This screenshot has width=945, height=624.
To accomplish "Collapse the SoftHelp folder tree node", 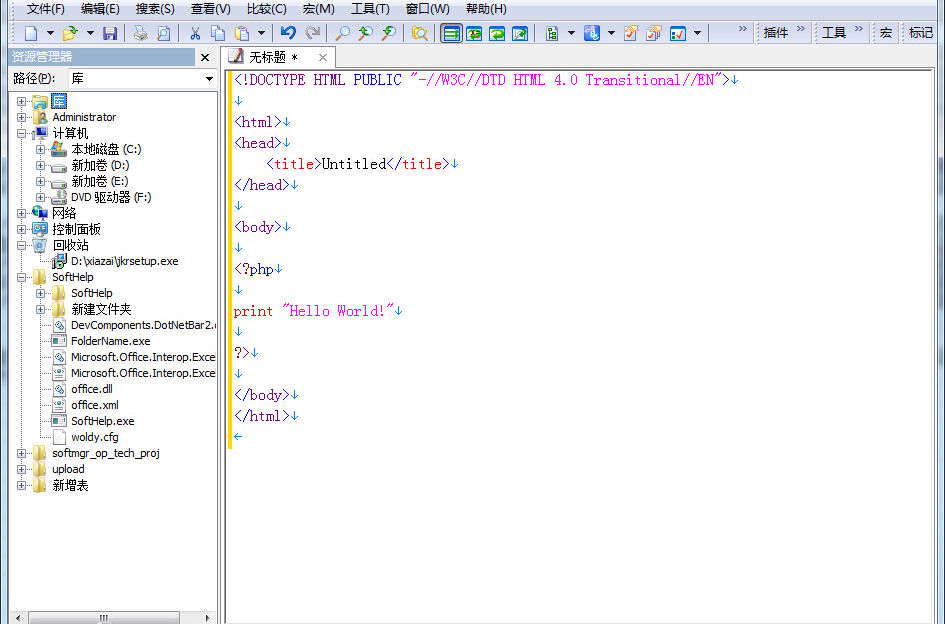I will point(22,277).
